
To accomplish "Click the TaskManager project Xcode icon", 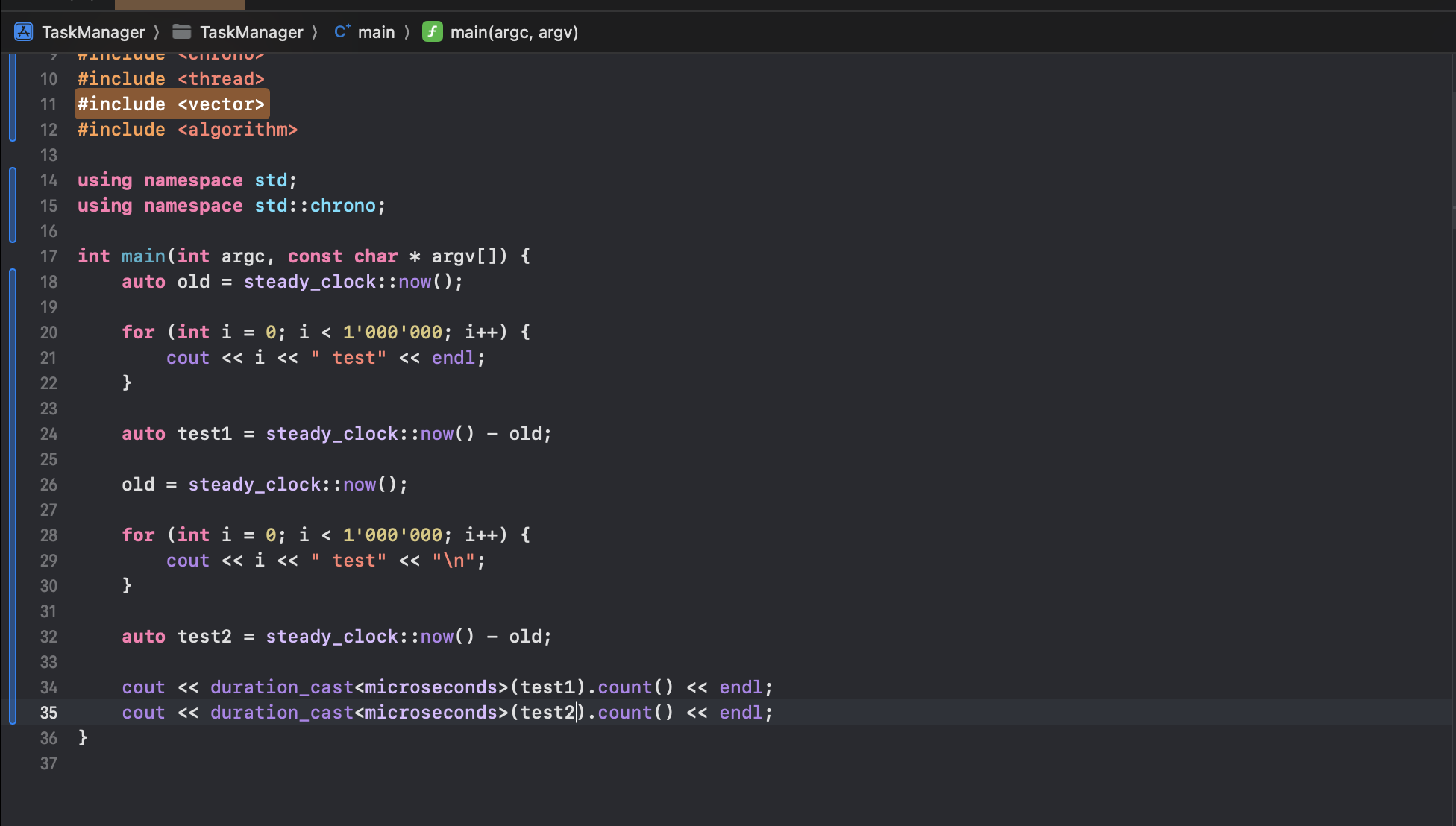I will click(23, 32).
